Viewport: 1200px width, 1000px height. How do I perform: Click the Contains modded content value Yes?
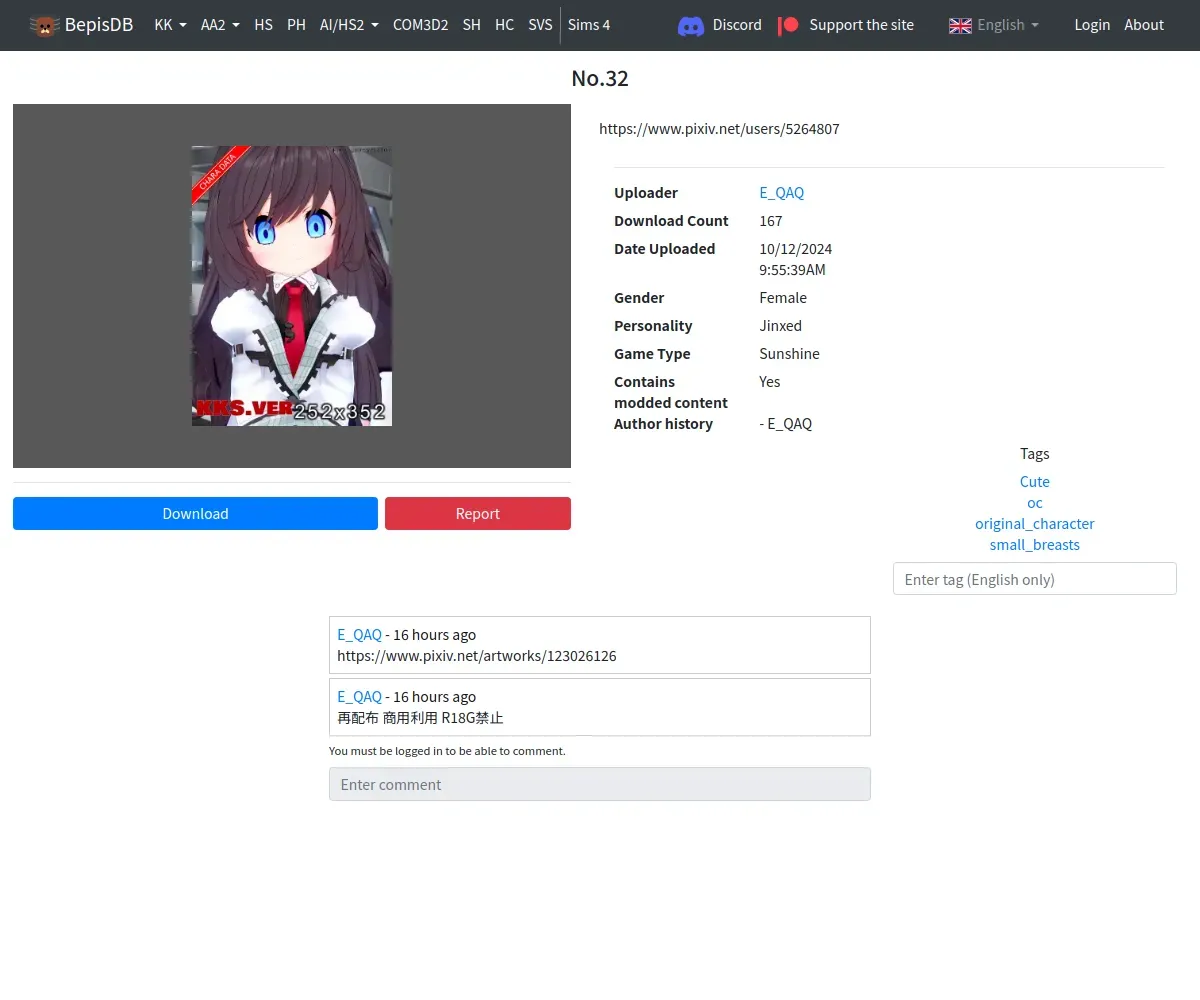pyautogui.click(x=770, y=382)
